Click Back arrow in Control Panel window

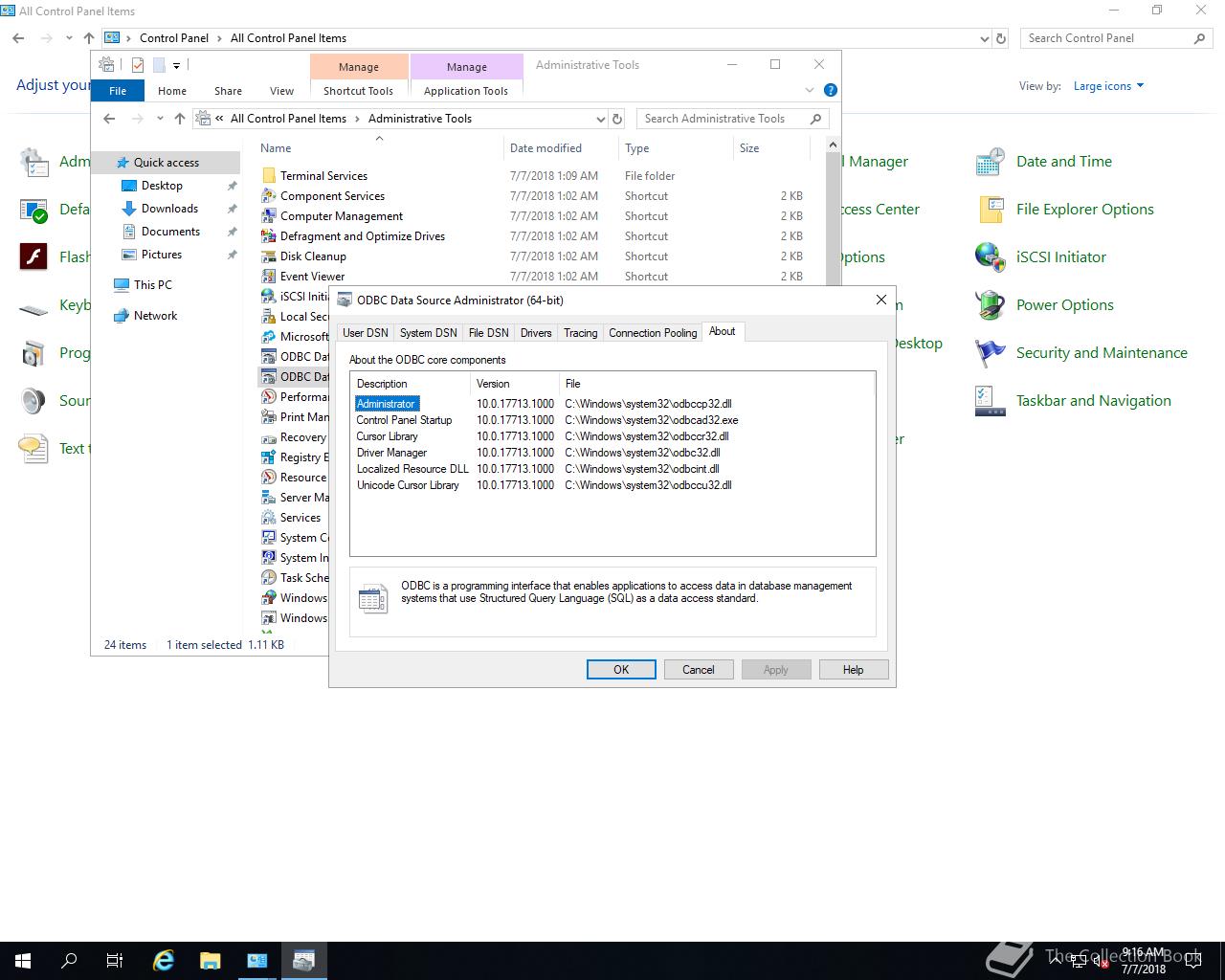pos(18,38)
